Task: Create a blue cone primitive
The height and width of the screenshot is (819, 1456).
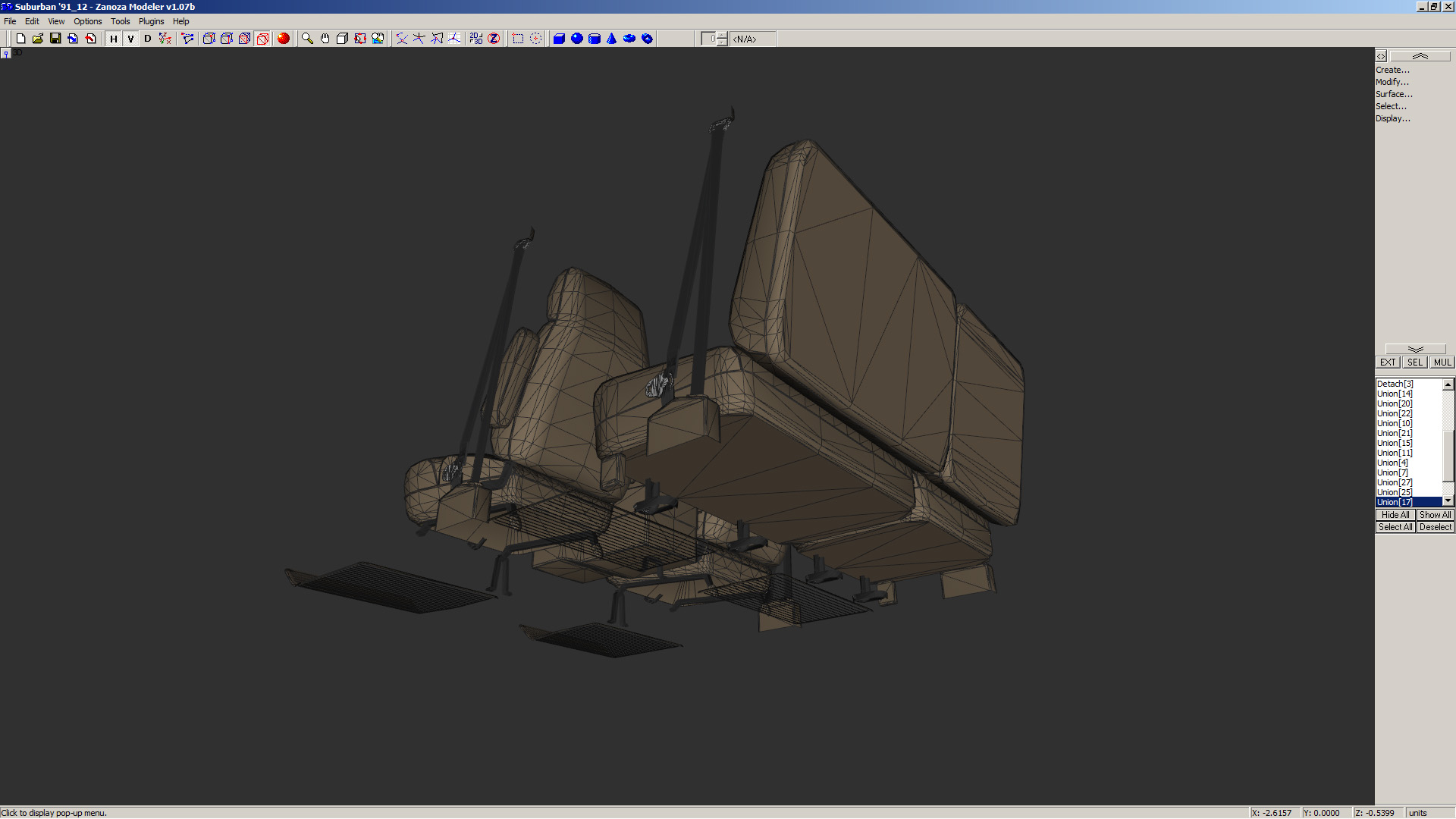Action: [x=612, y=39]
